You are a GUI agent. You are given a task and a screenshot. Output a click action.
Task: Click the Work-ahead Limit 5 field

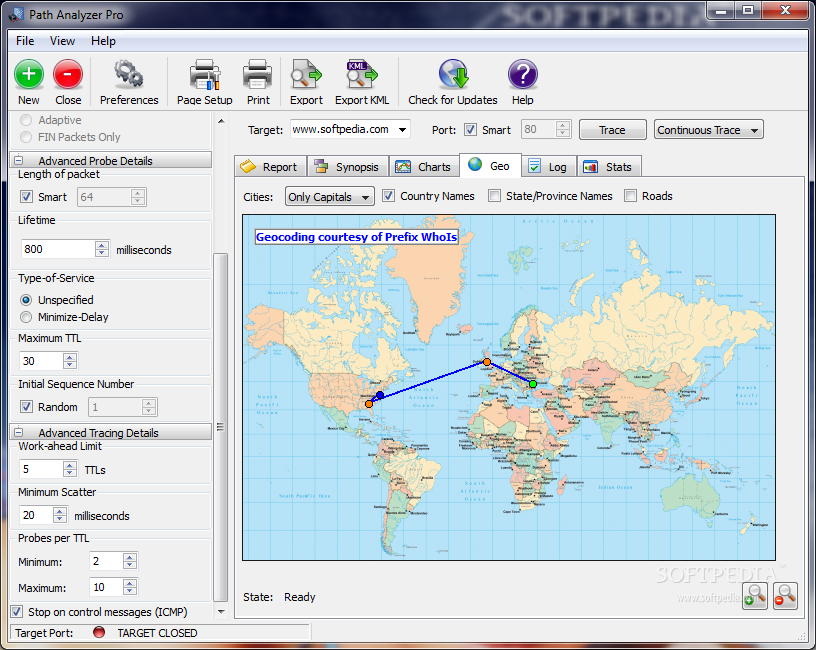[41, 469]
